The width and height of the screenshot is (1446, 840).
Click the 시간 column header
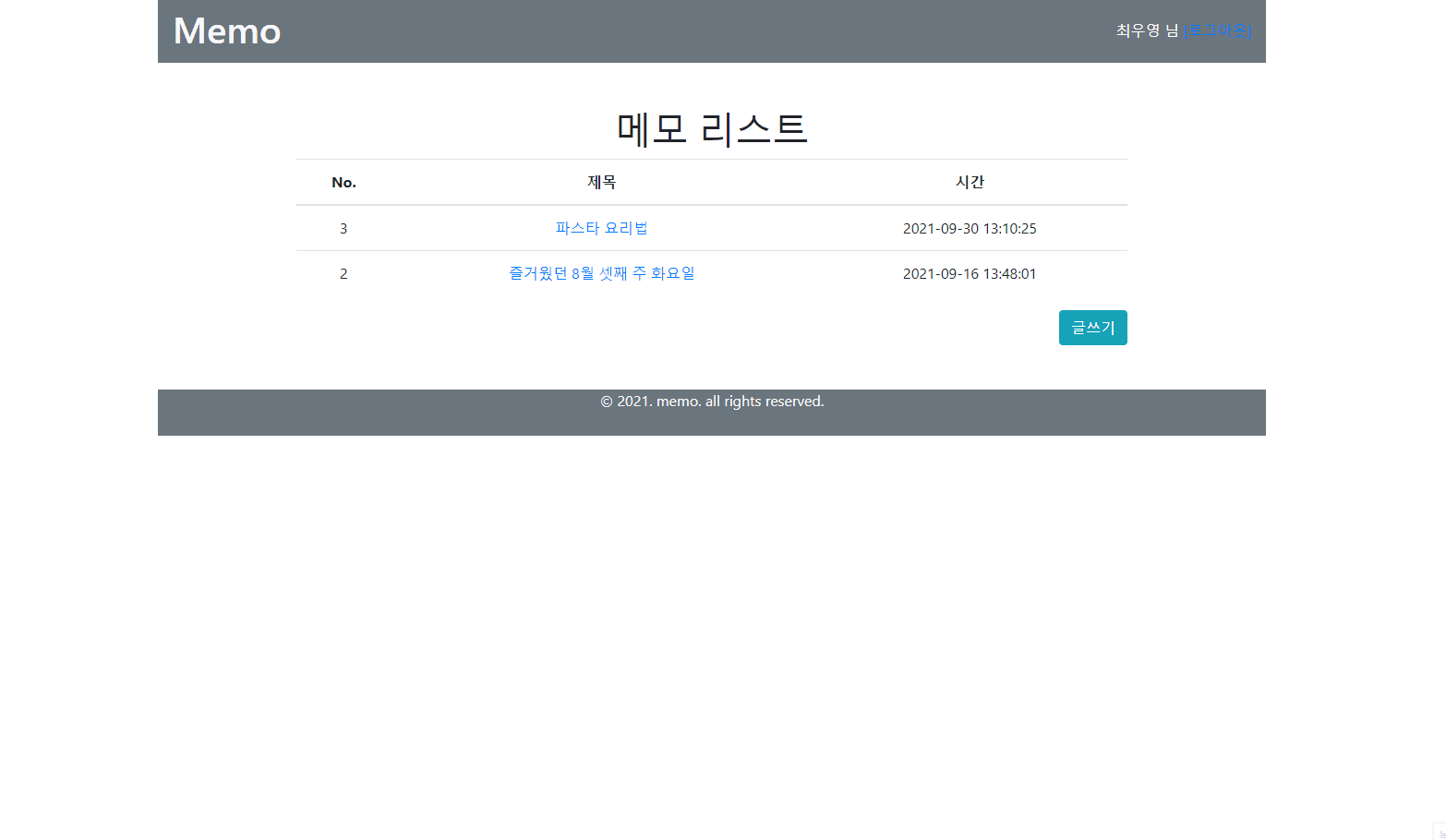click(970, 182)
